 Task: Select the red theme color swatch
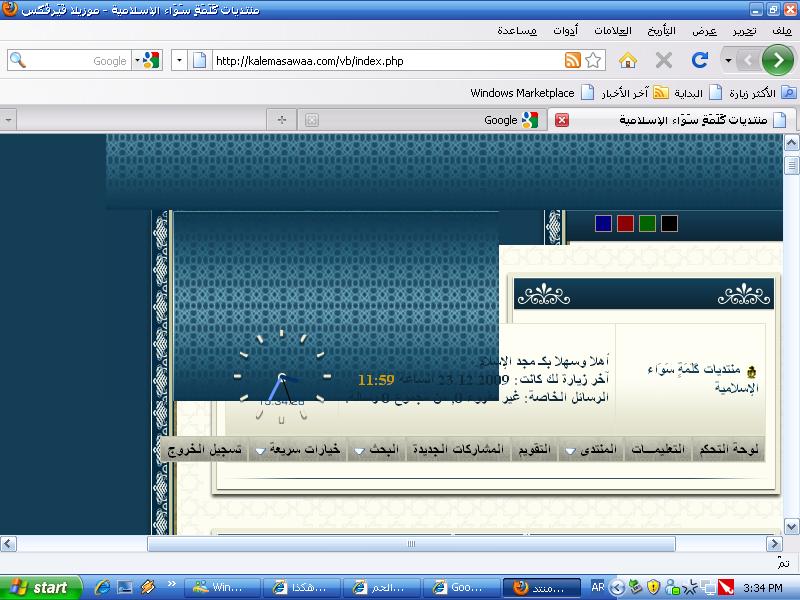[x=625, y=223]
